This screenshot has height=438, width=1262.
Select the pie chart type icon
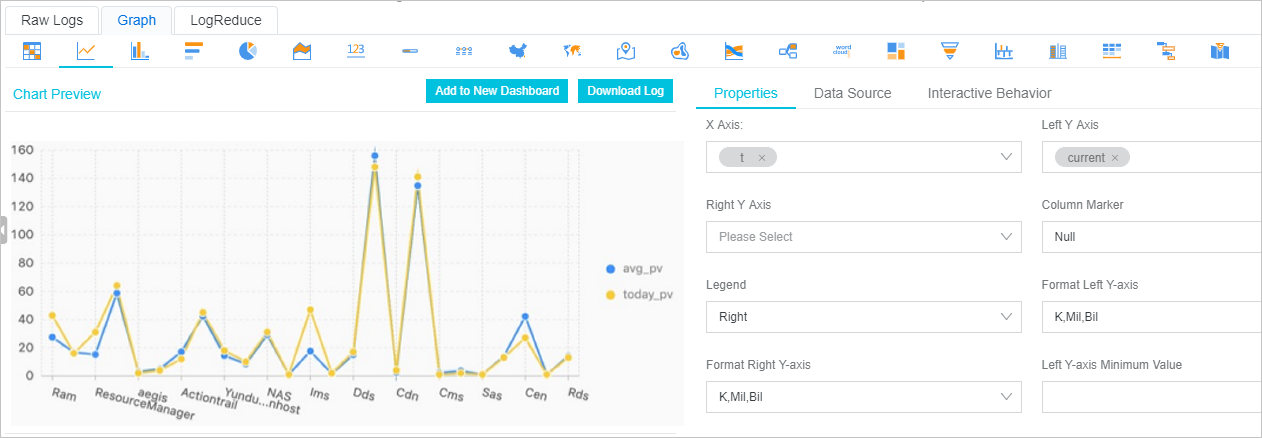[x=248, y=50]
